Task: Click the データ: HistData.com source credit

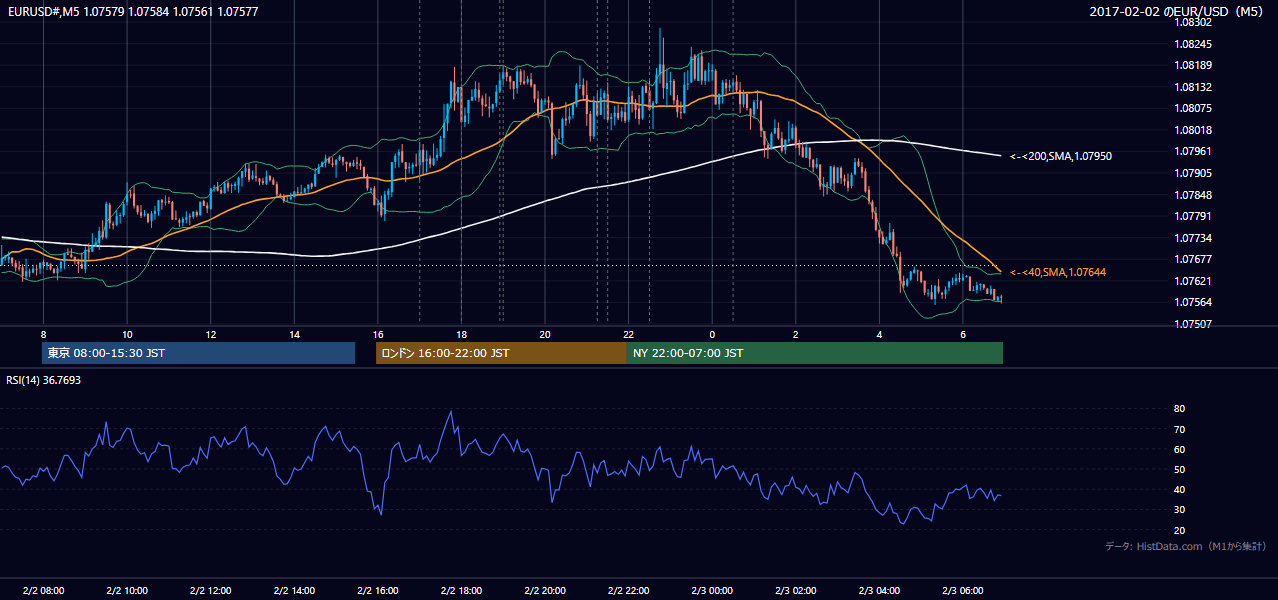Action: (1186, 547)
